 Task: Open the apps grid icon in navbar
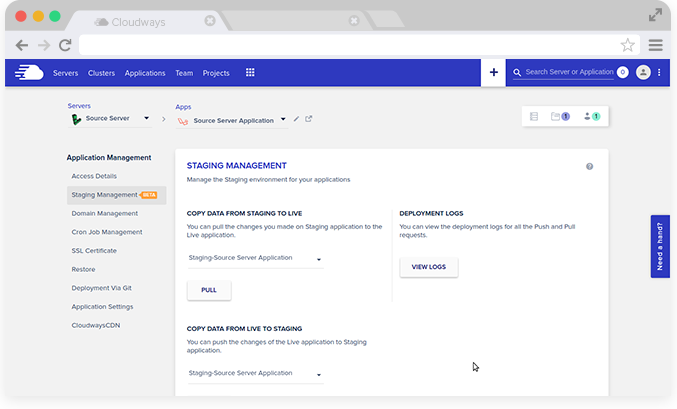tap(250, 72)
